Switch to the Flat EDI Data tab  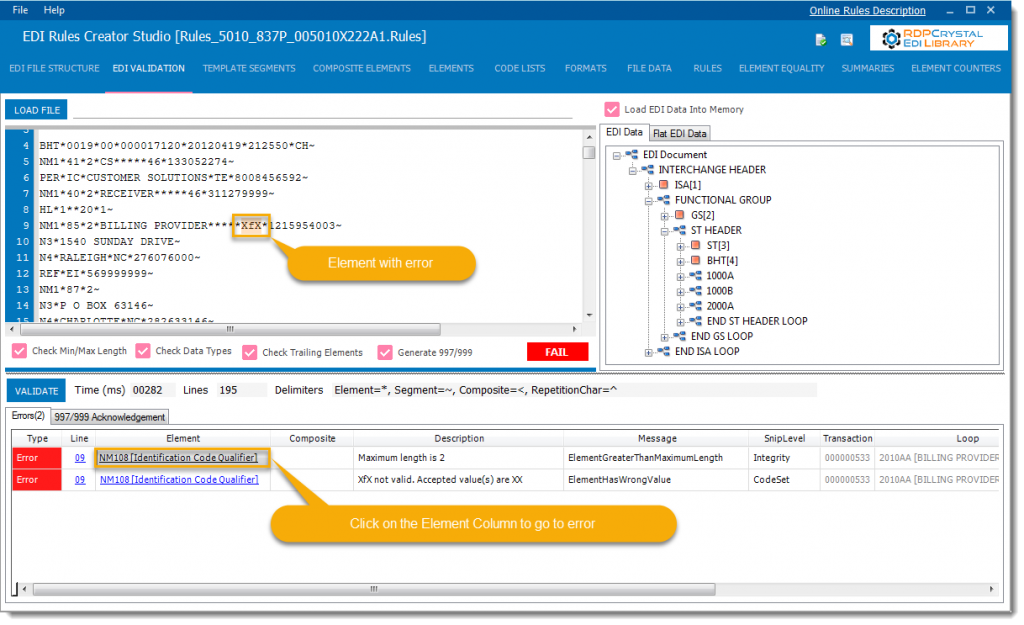pos(679,132)
